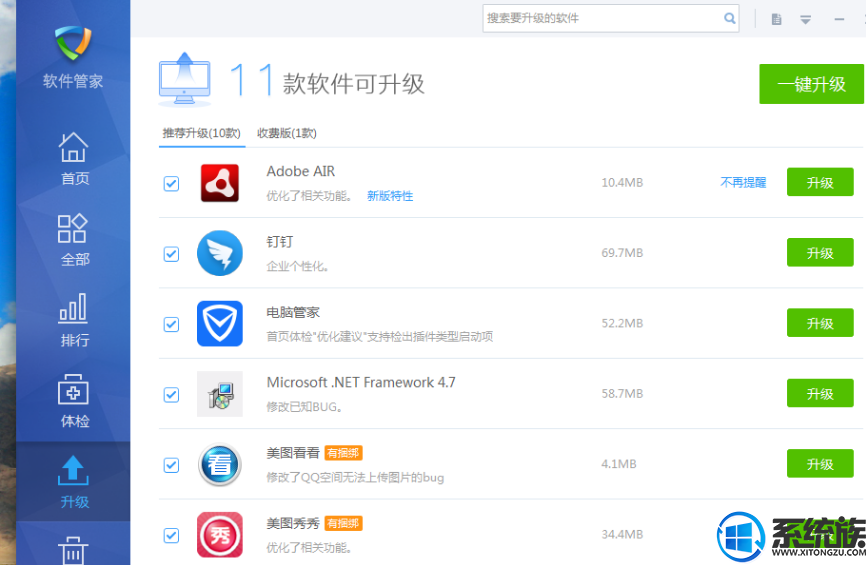Uncheck the 钉钉 checkbox
The image size is (866, 565).
click(171, 254)
